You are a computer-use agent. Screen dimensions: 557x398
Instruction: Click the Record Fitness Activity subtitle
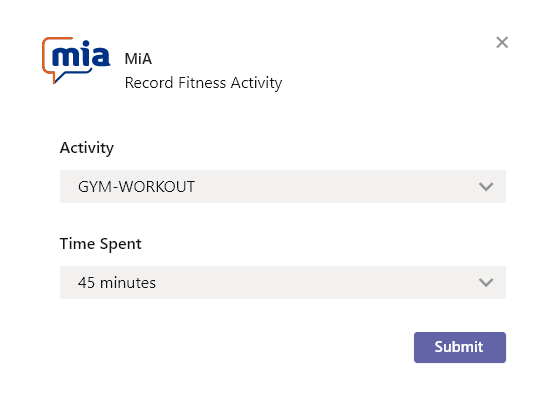pos(203,83)
